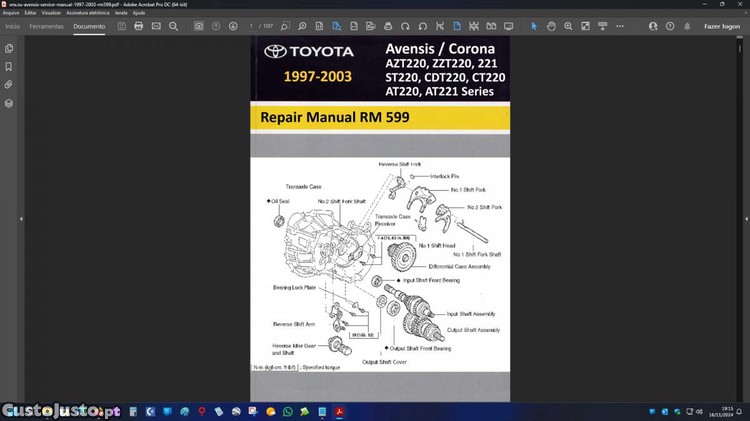Open the attachments paperclip panel
The image size is (750, 421).
[x=9, y=85]
